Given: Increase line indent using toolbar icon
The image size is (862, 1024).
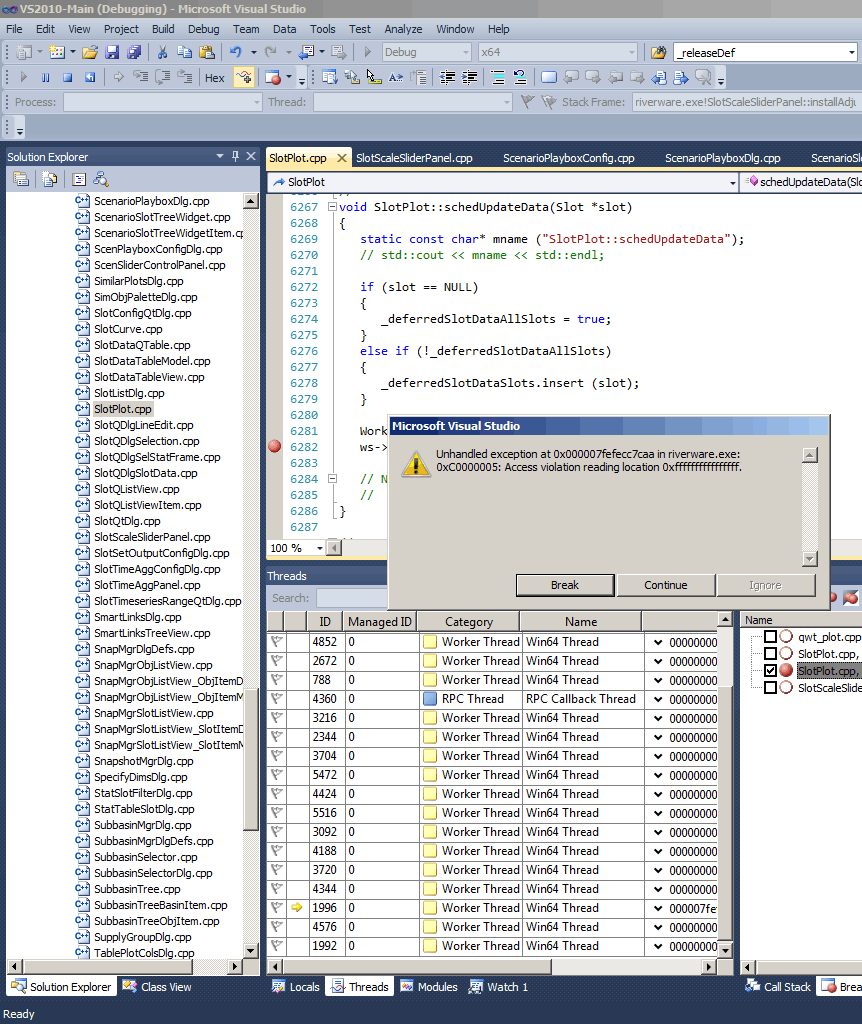Looking at the screenshot, I should tap(470, 78).
